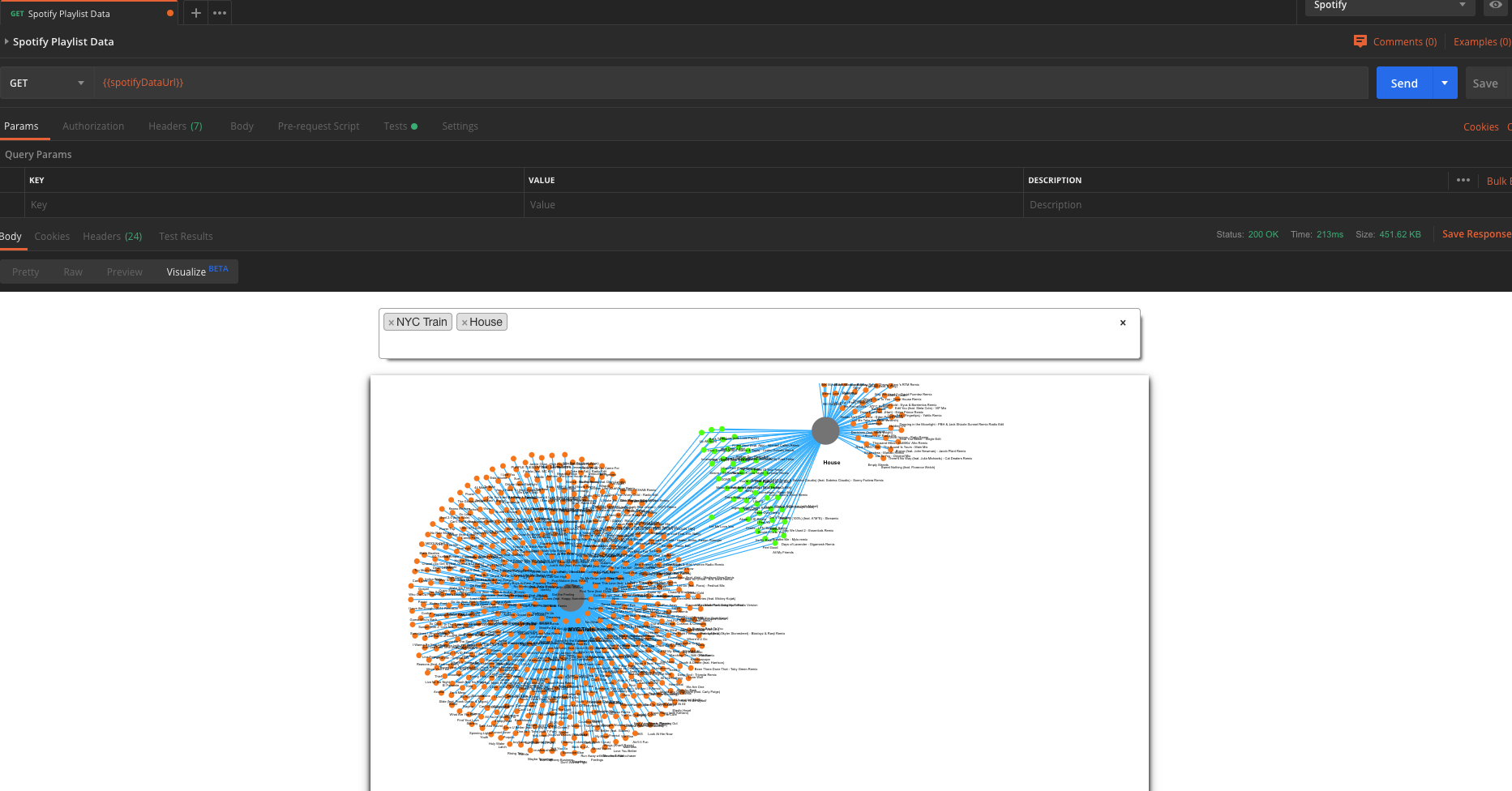
Task: Click the 200 OK status text
Action: (1263, 234)
